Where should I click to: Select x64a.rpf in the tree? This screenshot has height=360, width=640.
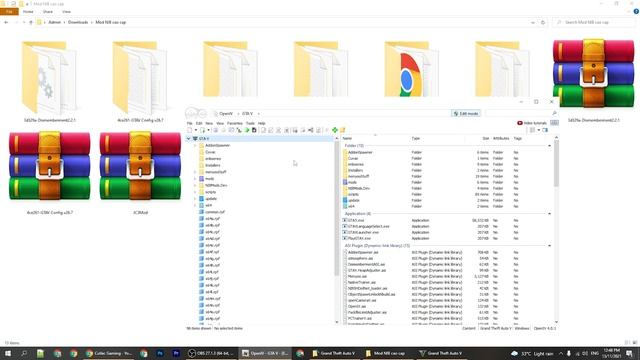[x=212, y=219]
